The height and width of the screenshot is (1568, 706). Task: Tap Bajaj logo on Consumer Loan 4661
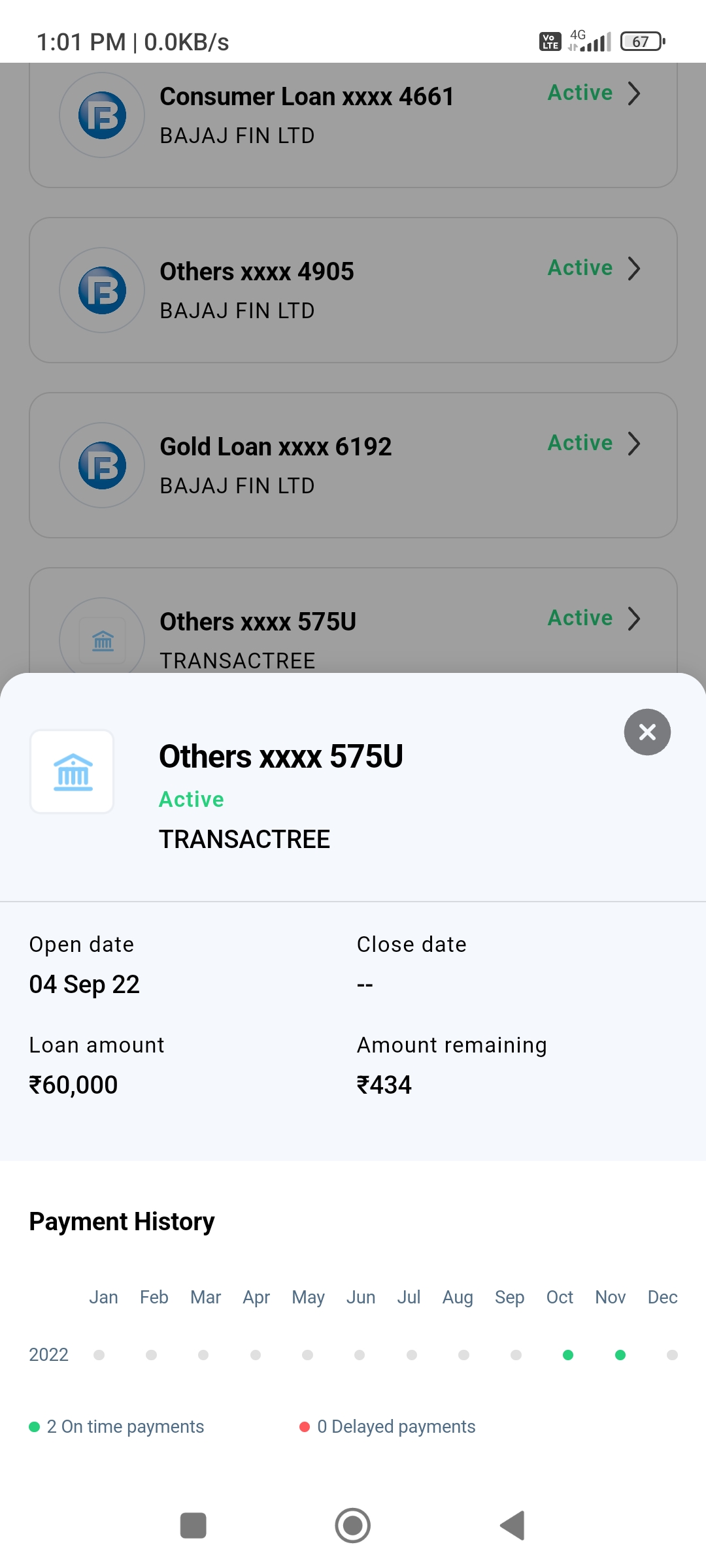102,116
